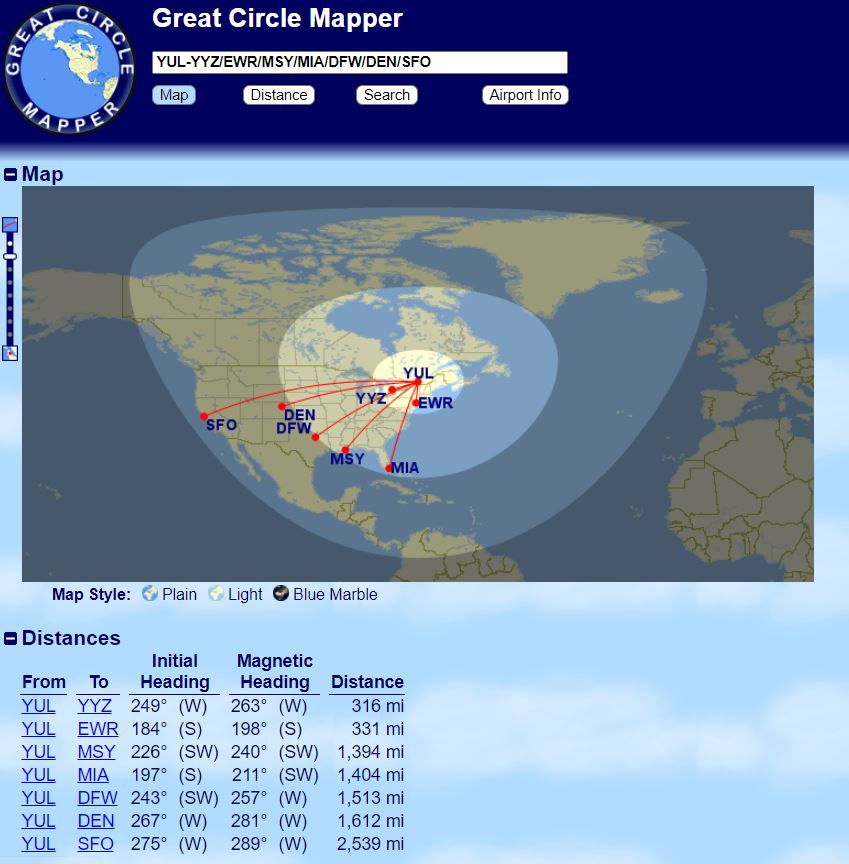Open the DEN airport link in the table
The width and height of the screenshot is (849, 864).
pos(98,820)
